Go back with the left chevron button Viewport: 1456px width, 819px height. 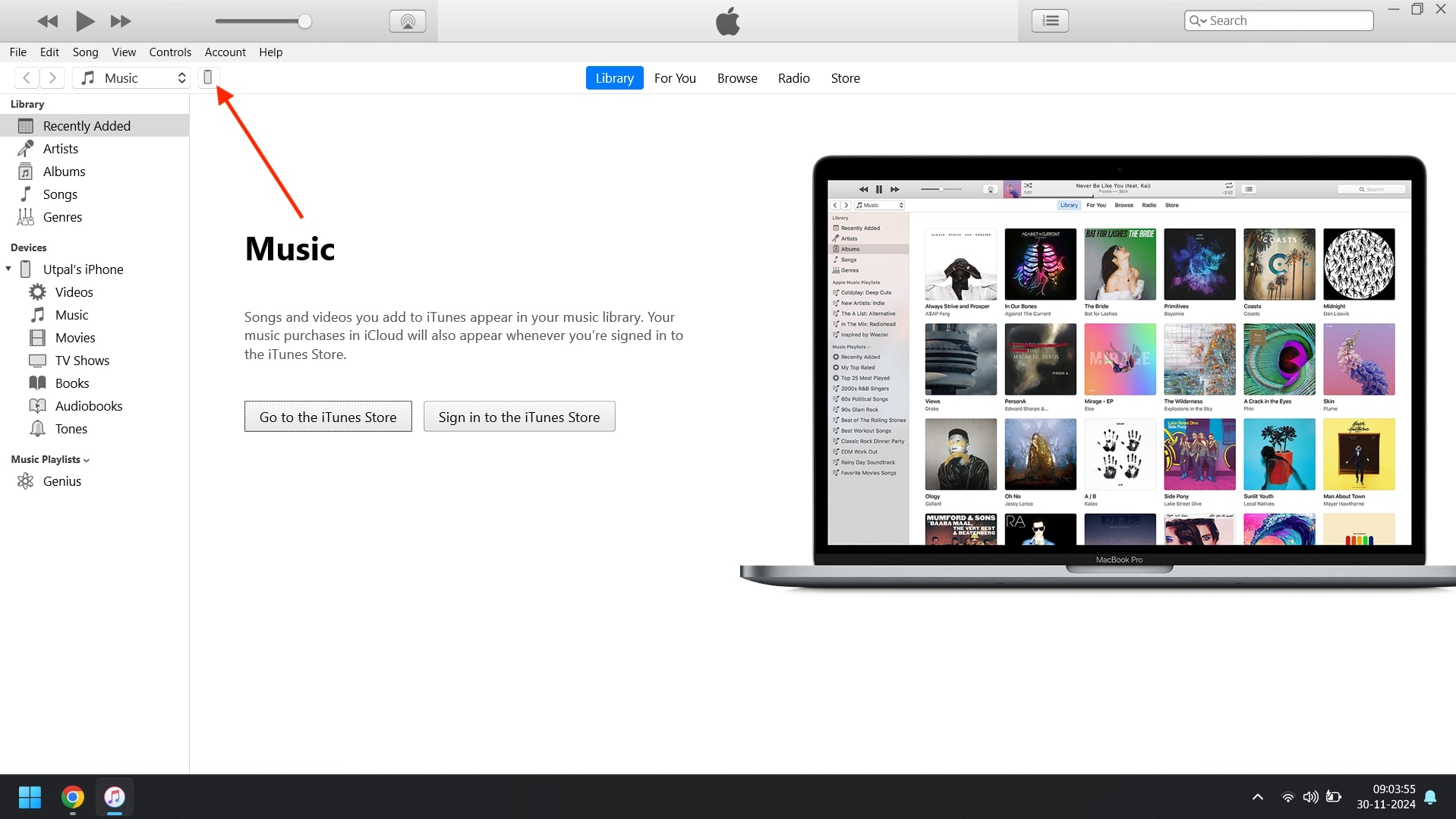pyautogui.click(x=27, y=77)
